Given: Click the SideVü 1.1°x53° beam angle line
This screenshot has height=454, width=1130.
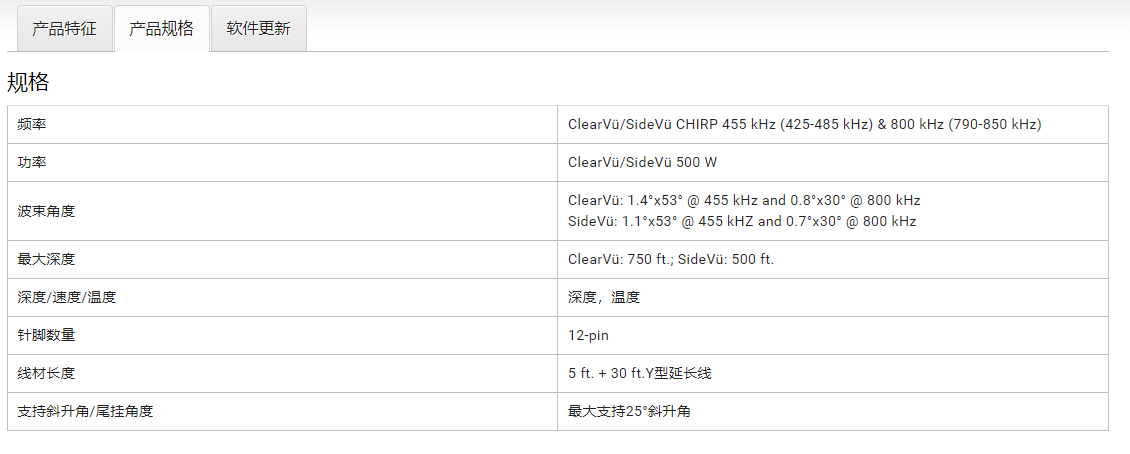Looking at the screenshot, I should click(x=741, y=221).
